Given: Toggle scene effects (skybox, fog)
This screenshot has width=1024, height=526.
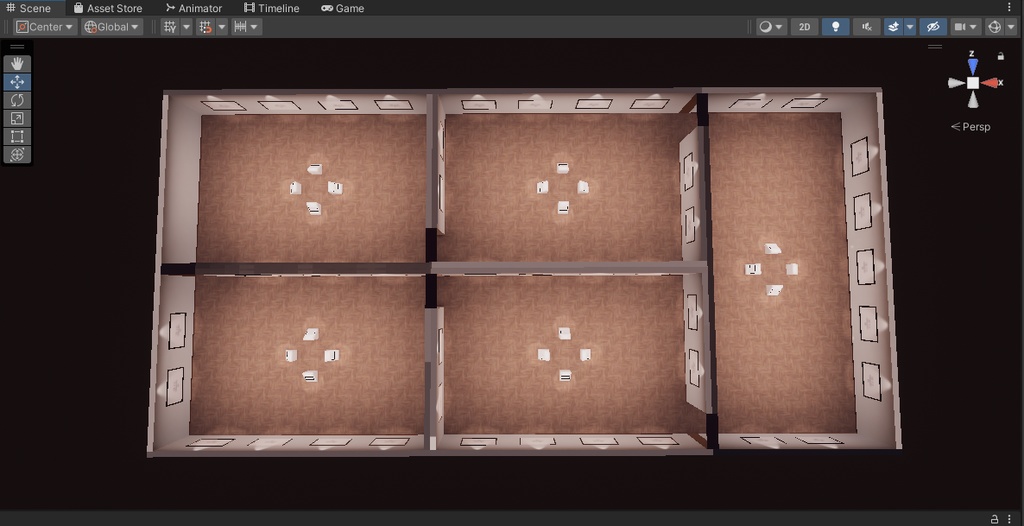Looking at the screenshot, I should tap(893, 27).
